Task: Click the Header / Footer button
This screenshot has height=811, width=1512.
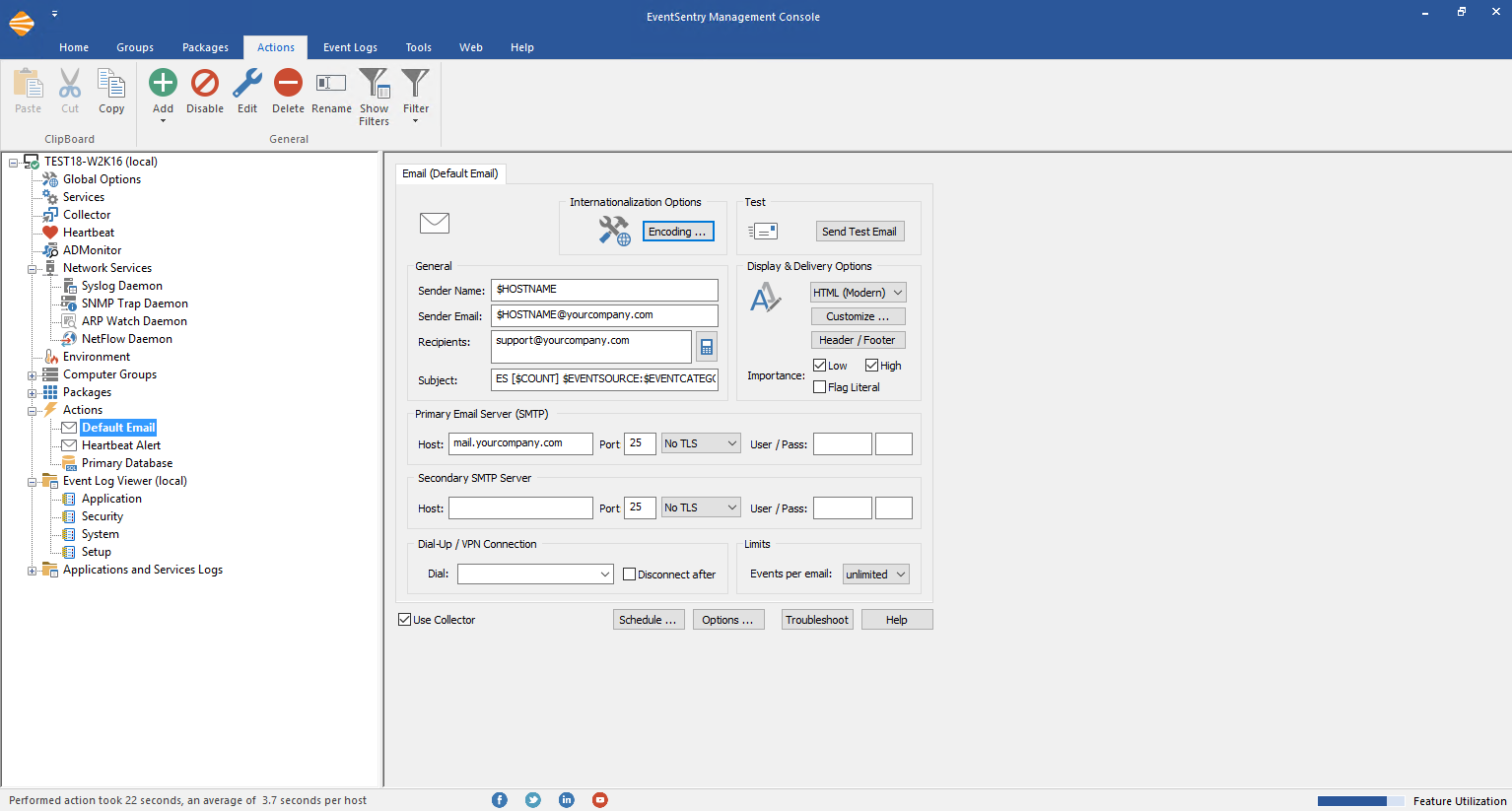Action: [x=858, y=340]
